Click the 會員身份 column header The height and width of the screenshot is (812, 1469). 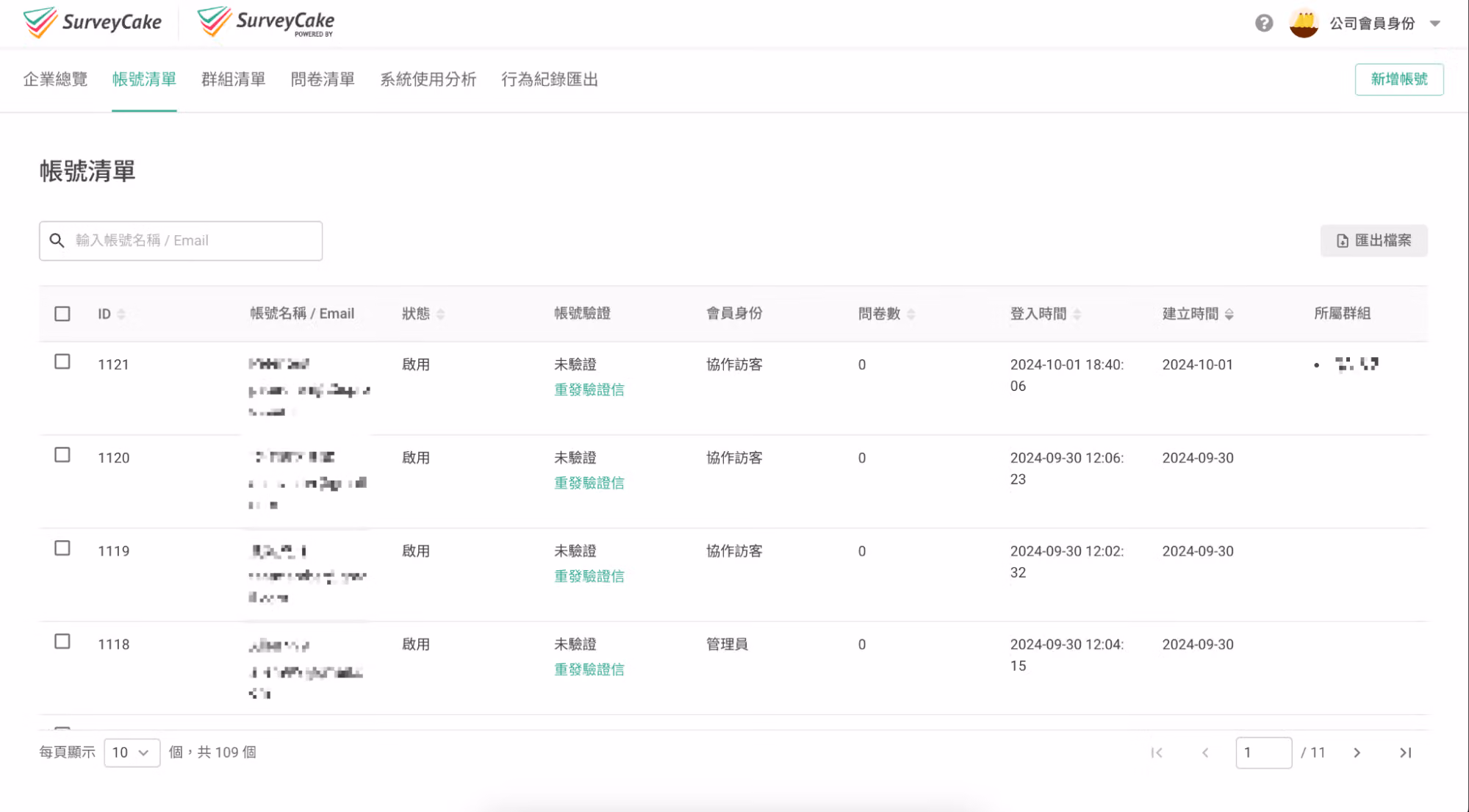[x=734, y=314]
